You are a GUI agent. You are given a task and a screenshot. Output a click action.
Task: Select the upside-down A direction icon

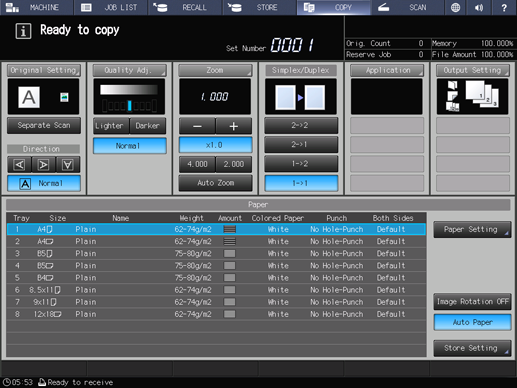coord(68,165)
